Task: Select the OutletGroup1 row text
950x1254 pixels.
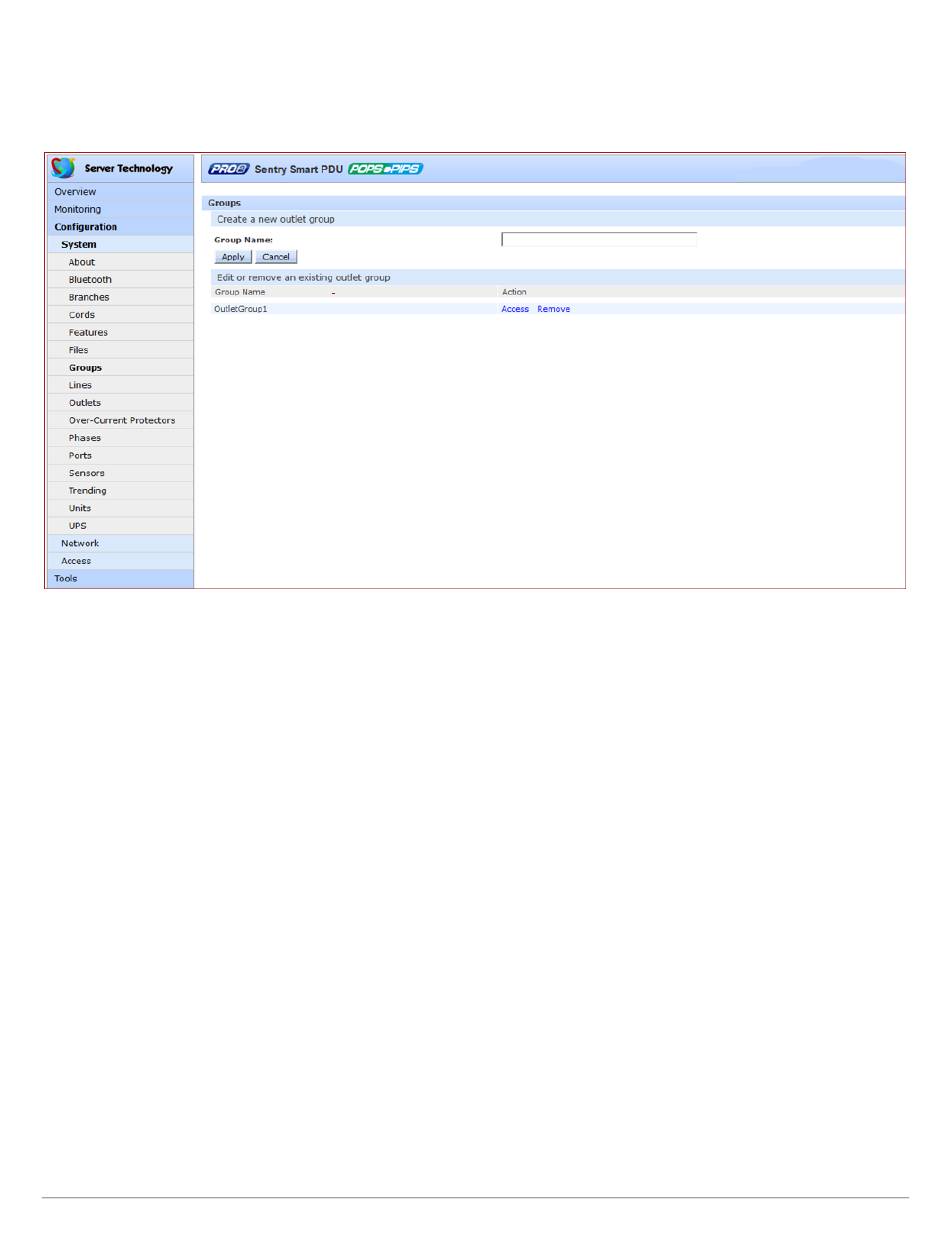Action: (241, 309)
